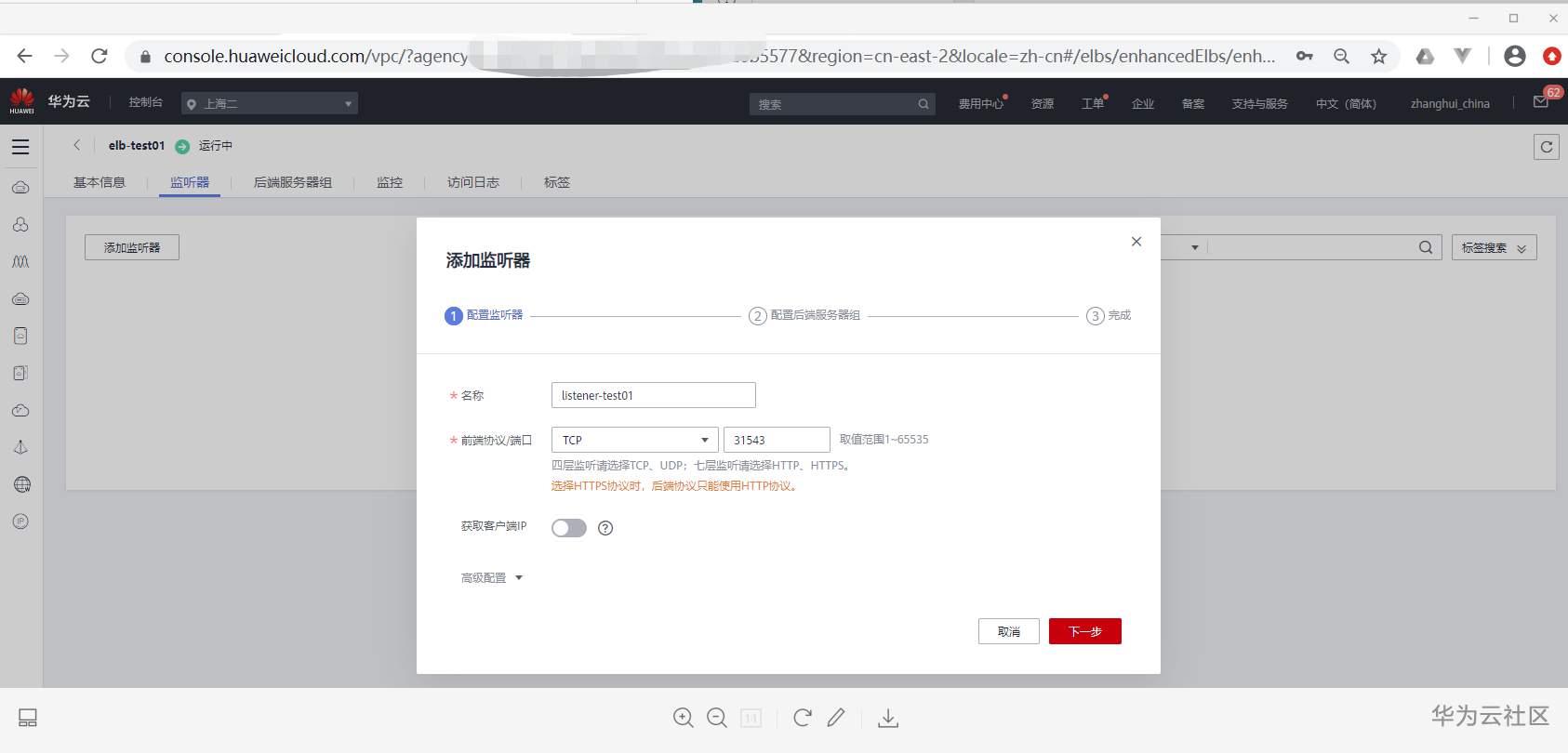1568x753 pixels.
Task: Switch to the 监控 tab
Action: point(390,182)
